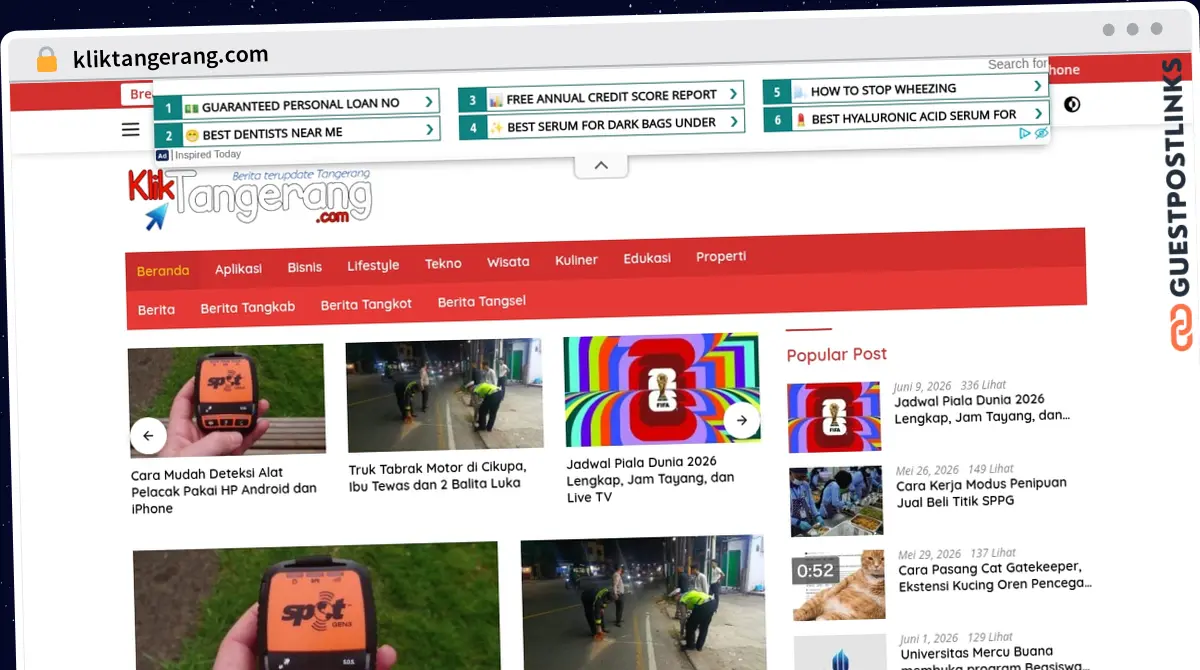
Task: Open article Cara Mudah Deteksi Alat Pelacak
Action: pos(225,490)
